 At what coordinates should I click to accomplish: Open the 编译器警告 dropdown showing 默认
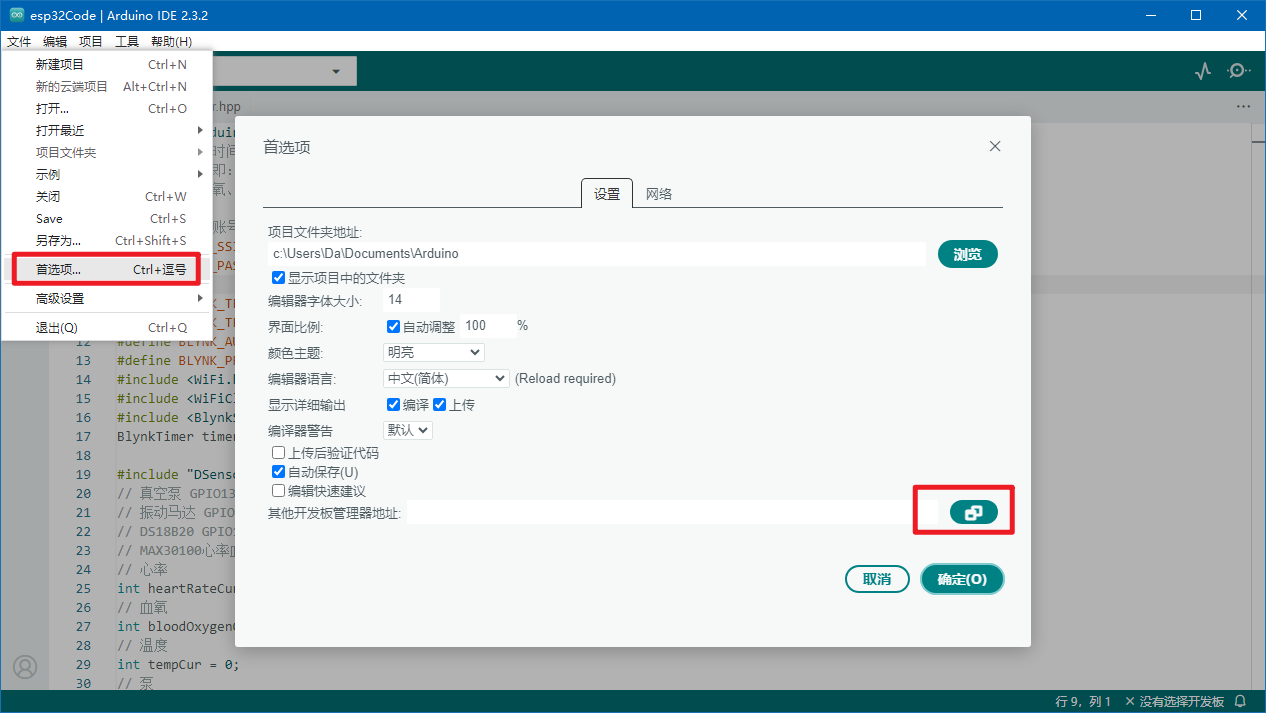408,430
